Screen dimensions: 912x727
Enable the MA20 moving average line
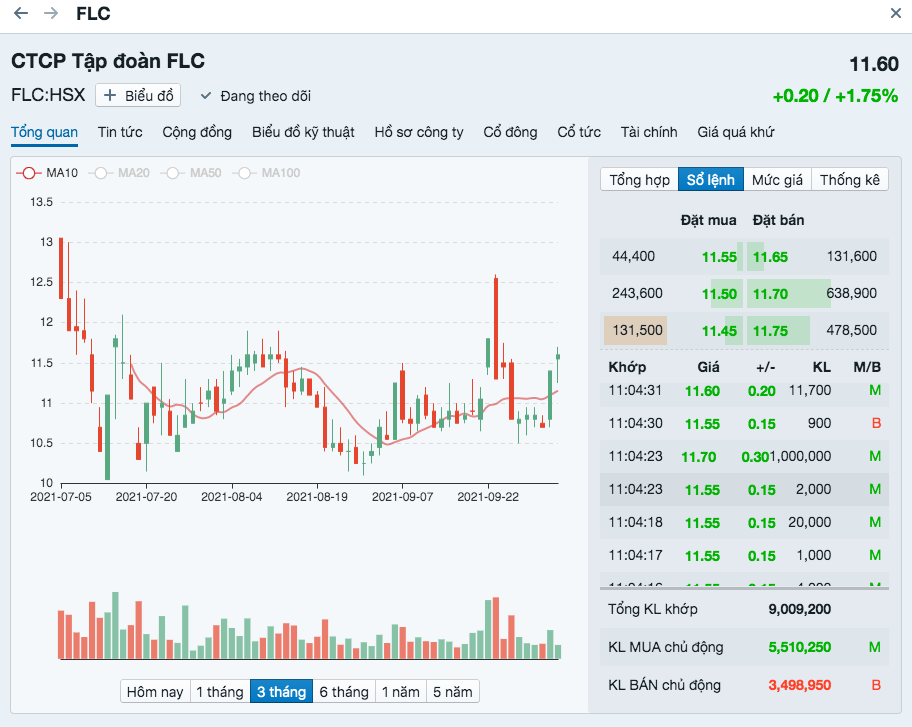(119, 173)
